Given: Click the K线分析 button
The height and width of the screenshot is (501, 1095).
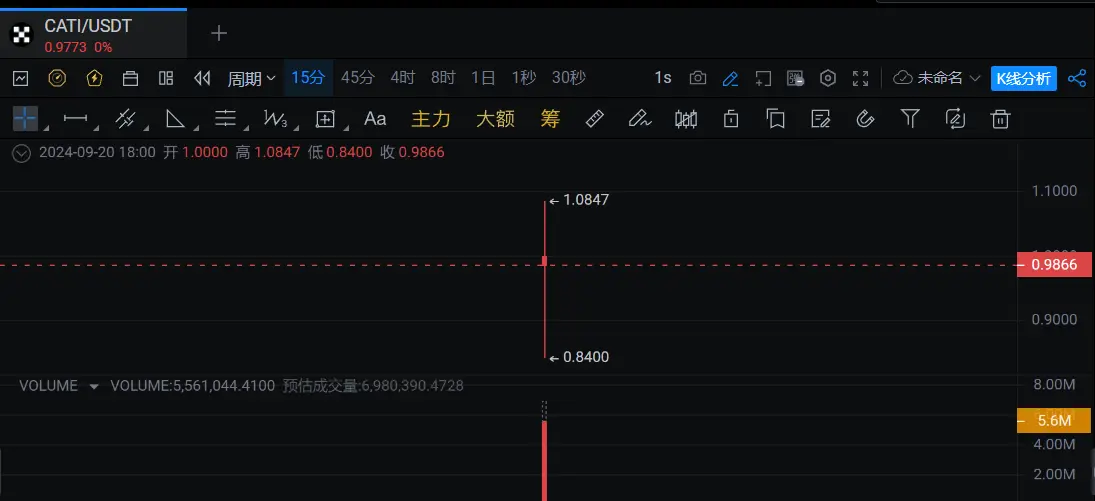Looking at the screenshot, I should click(1023, 78).
